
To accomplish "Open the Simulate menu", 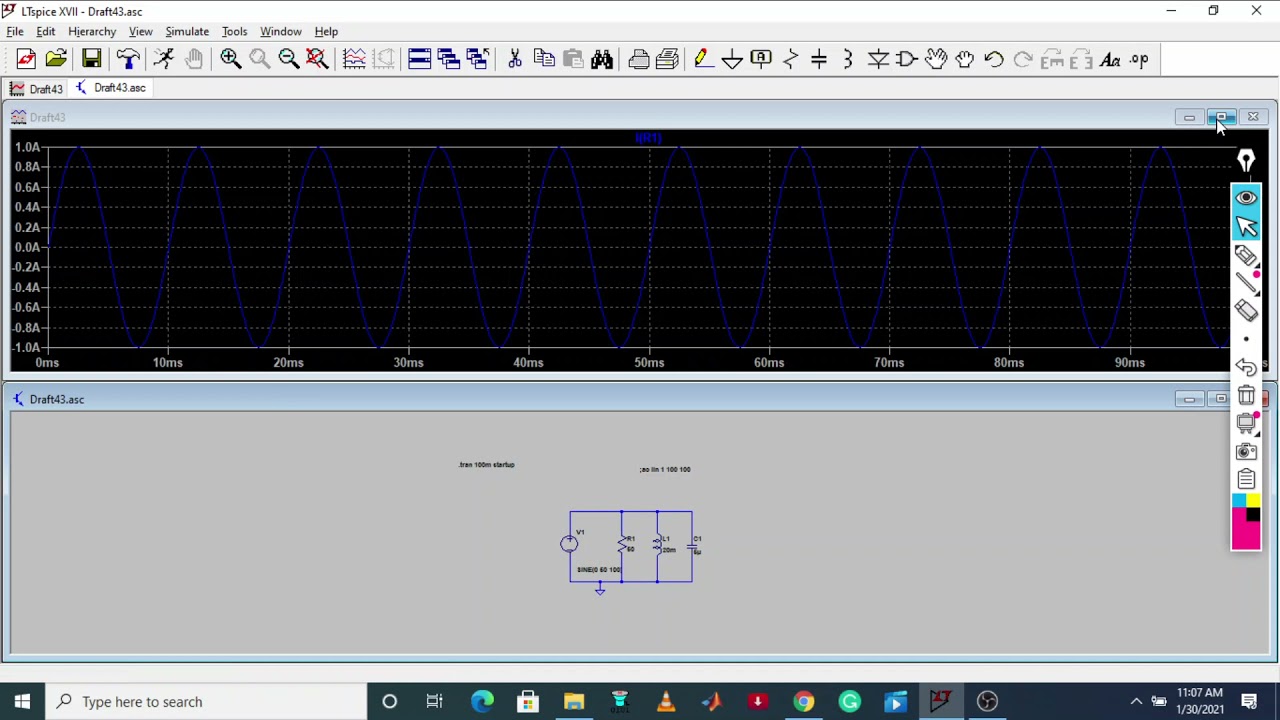I will tap(187, 31).
